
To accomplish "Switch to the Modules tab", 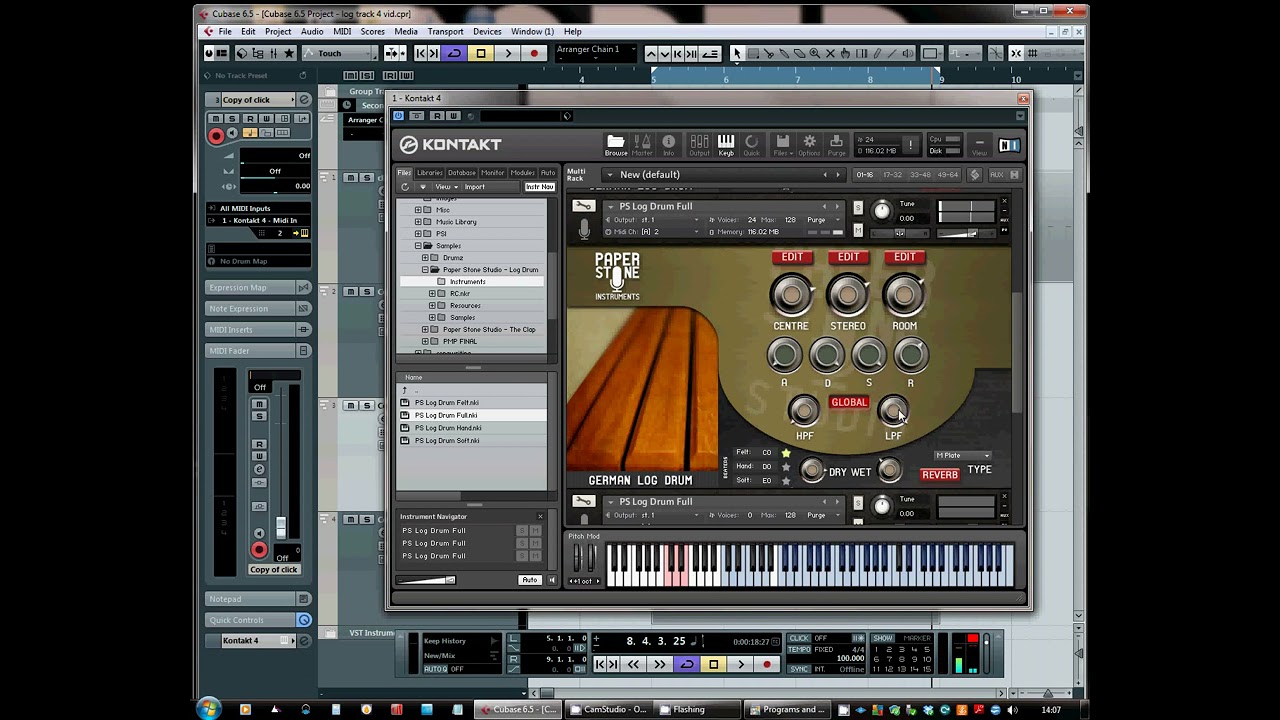I will pos(523,173).
